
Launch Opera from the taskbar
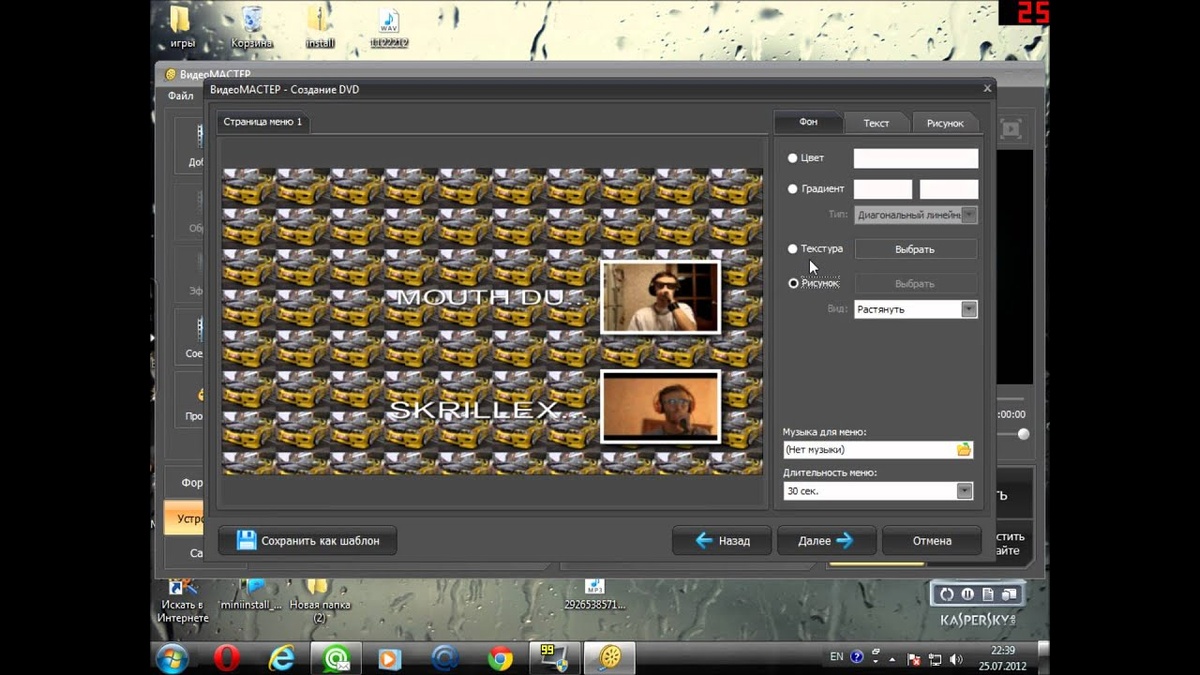(x=227, y=658)
